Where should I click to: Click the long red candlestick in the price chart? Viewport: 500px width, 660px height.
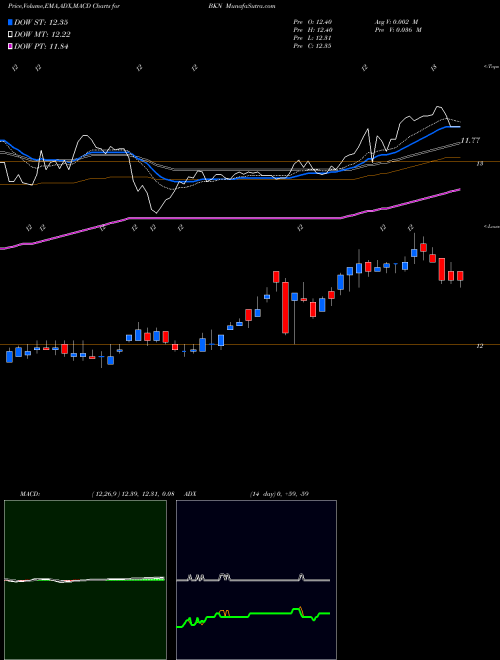(285, 308)
